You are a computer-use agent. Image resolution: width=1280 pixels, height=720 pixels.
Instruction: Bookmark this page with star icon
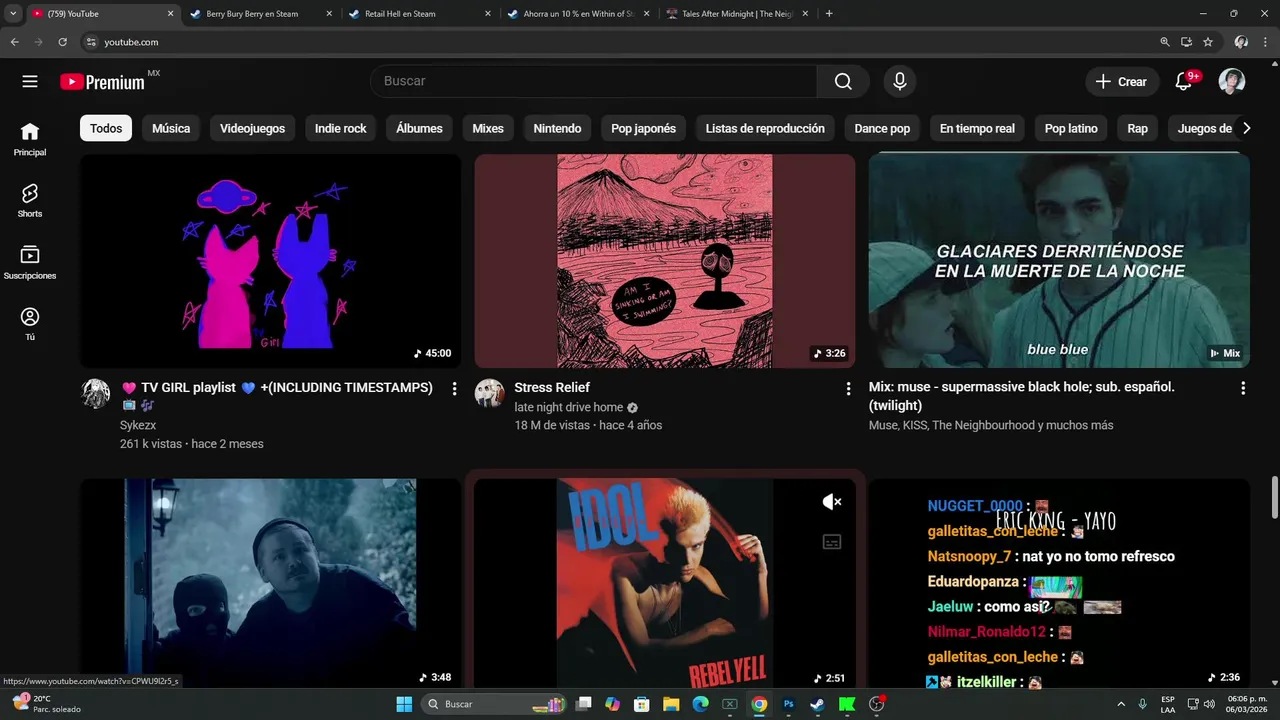coord(1208,42)
